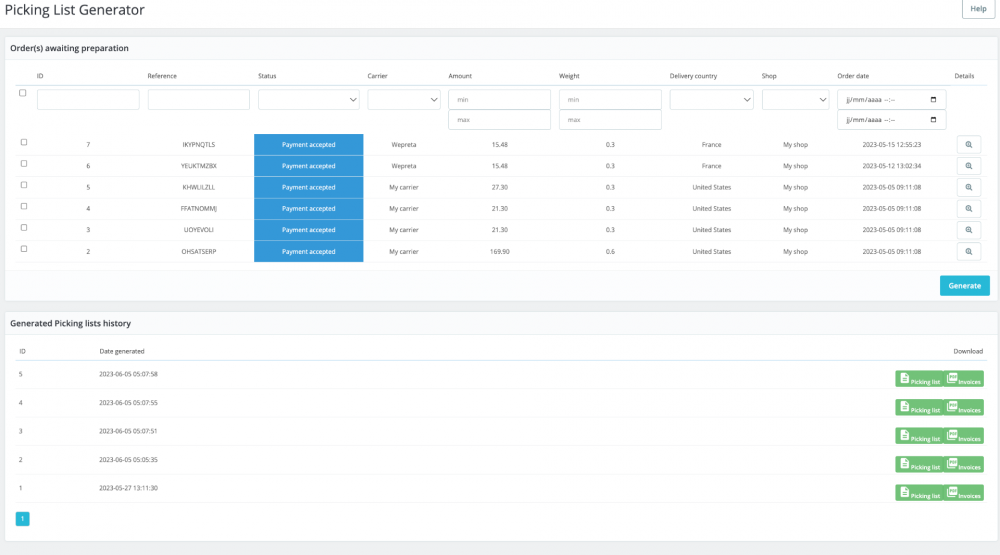Click the amount 27.30
The width and height of the screenshot is (1000, 555).
[x=499, y=188]
